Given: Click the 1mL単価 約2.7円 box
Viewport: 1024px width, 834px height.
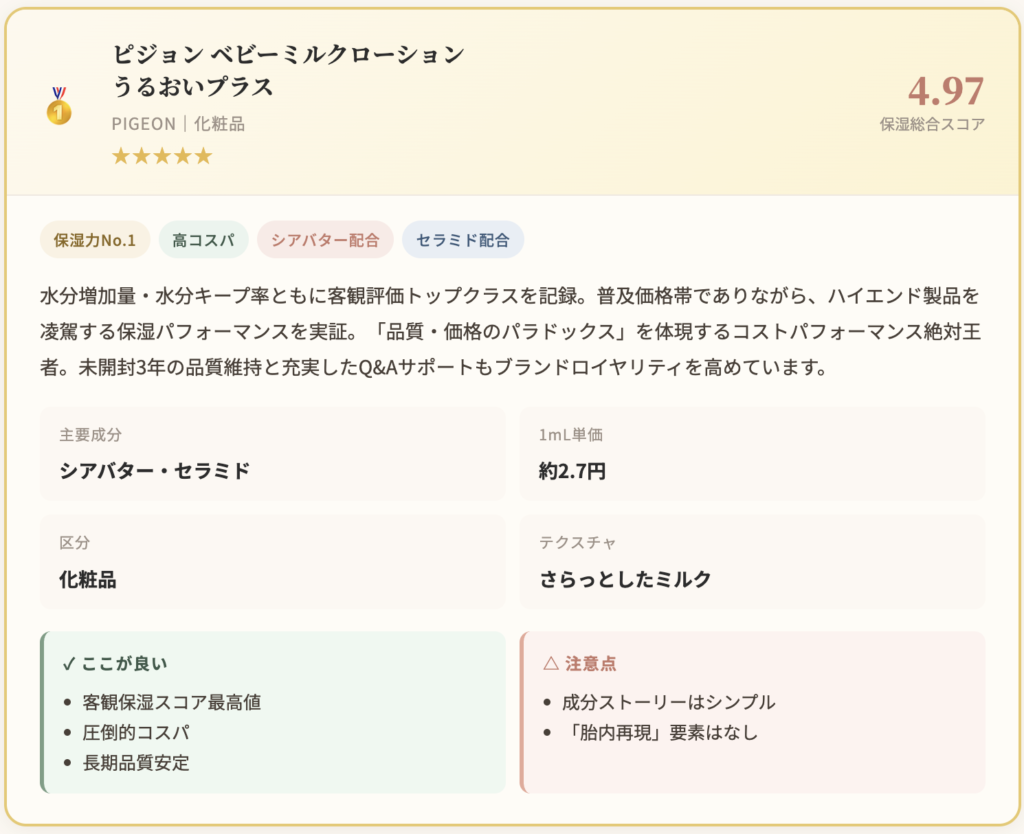Looking at the screenshot, I should 752,454.
